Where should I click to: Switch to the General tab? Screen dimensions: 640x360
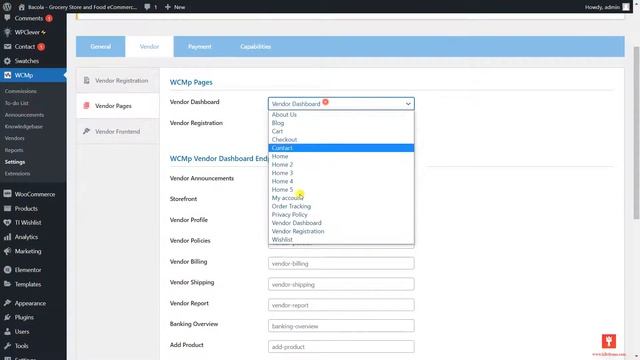[x=100, y=47]
